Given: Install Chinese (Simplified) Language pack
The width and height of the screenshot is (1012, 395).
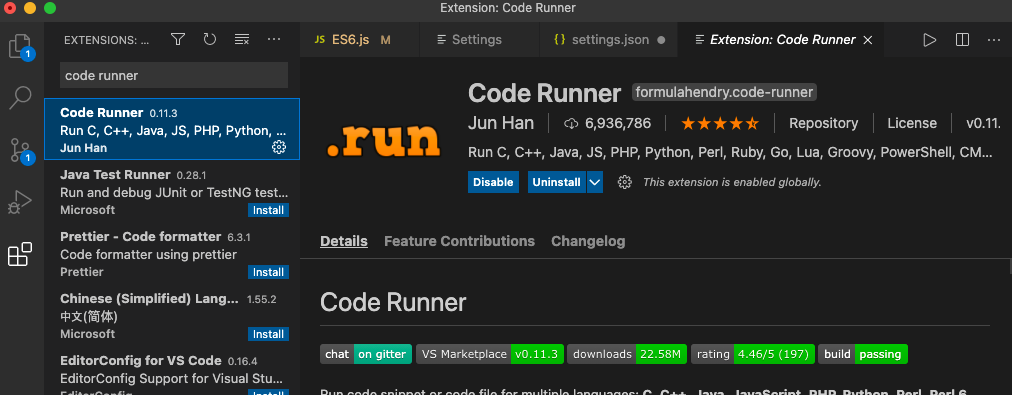Looking at the screenshot, I should click(268, 334).
